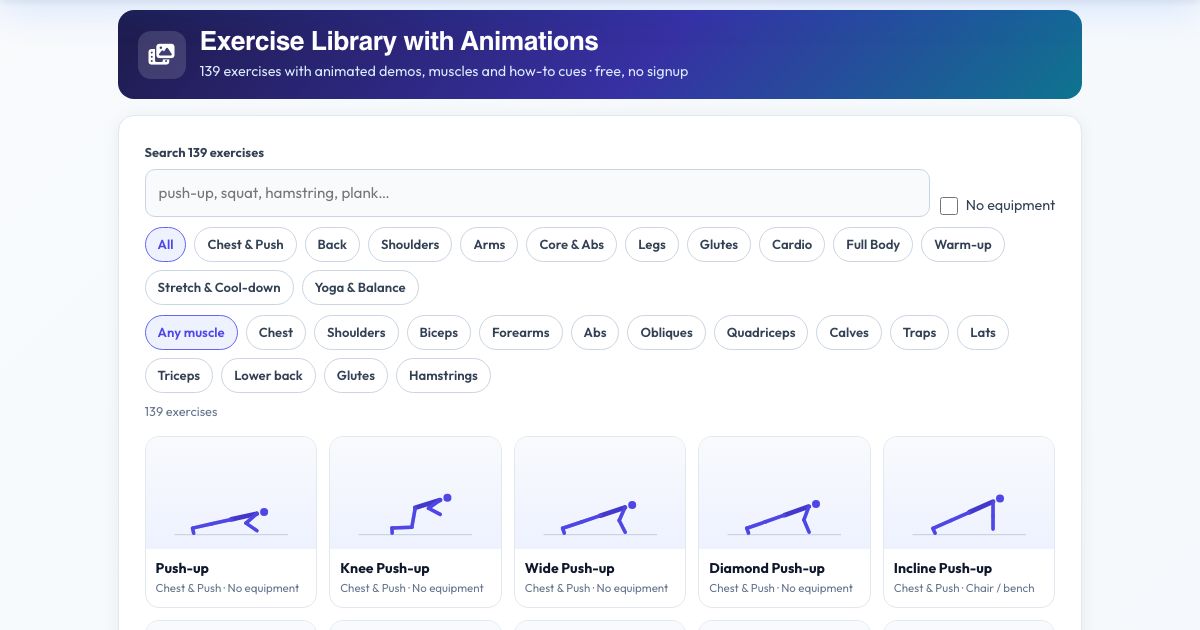The image size is (1200, 630).
Task: Click the "Incline Push-up" card title
Action: tap(943, 568)
